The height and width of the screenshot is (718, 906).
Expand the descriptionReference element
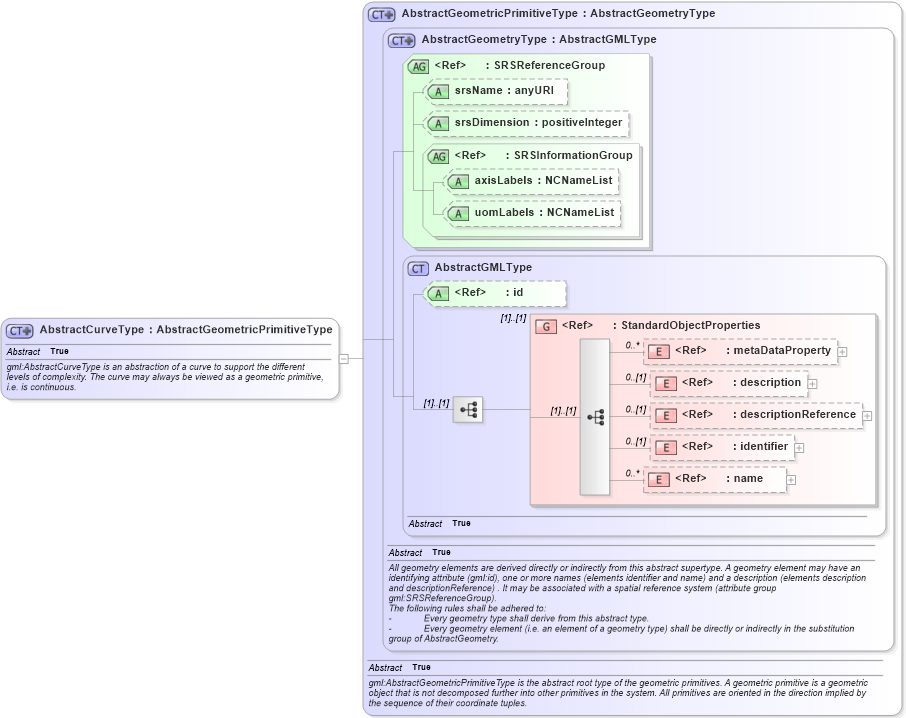[867, 416]
